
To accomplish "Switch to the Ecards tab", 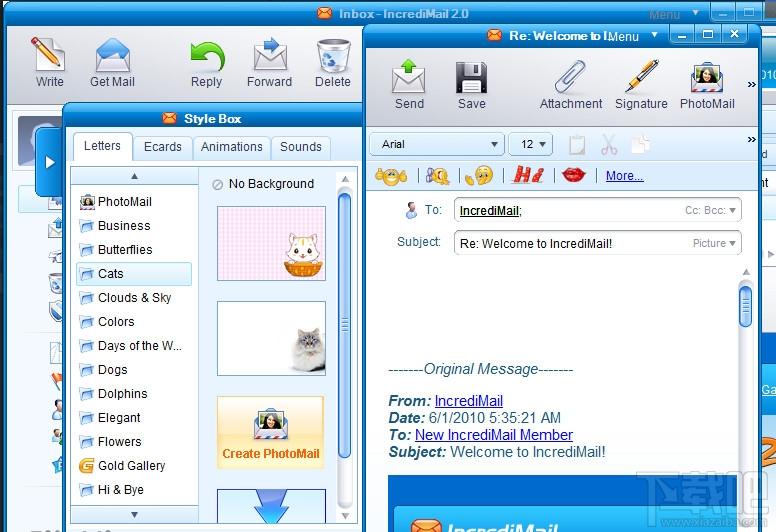I will point(163,147).
